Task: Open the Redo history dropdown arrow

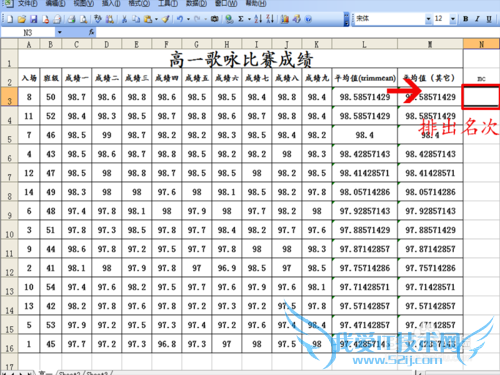Action: tap(206, 19)
